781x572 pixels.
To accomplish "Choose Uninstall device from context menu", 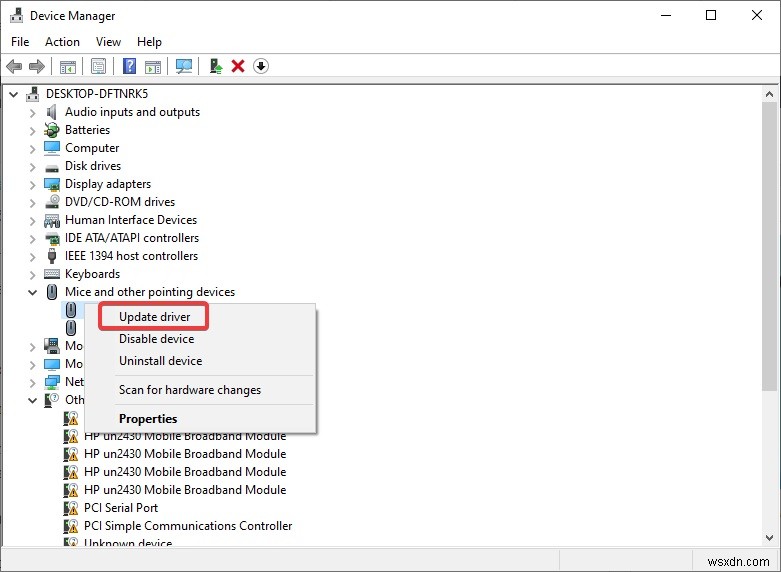I will click(x=160, y=361).
